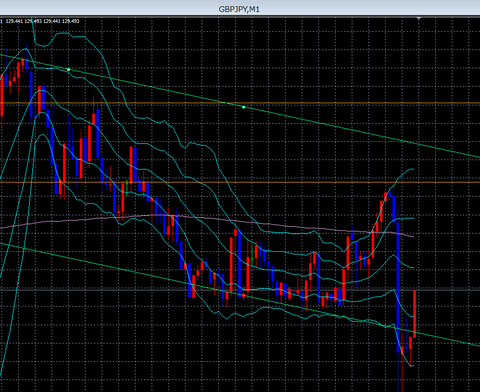The height and width of the screenshot is (392, 480).
Task: Select the chart shift triangle marker
Action: 419,19
